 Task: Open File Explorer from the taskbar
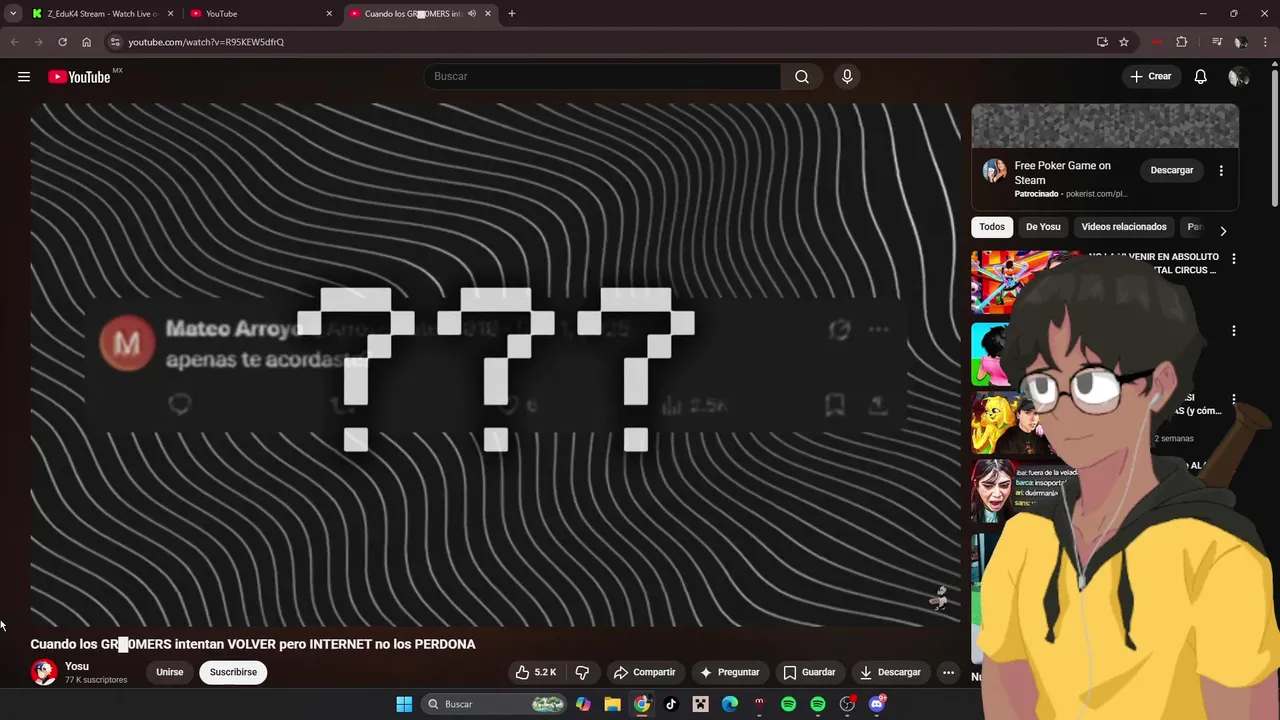pos(612,704)
